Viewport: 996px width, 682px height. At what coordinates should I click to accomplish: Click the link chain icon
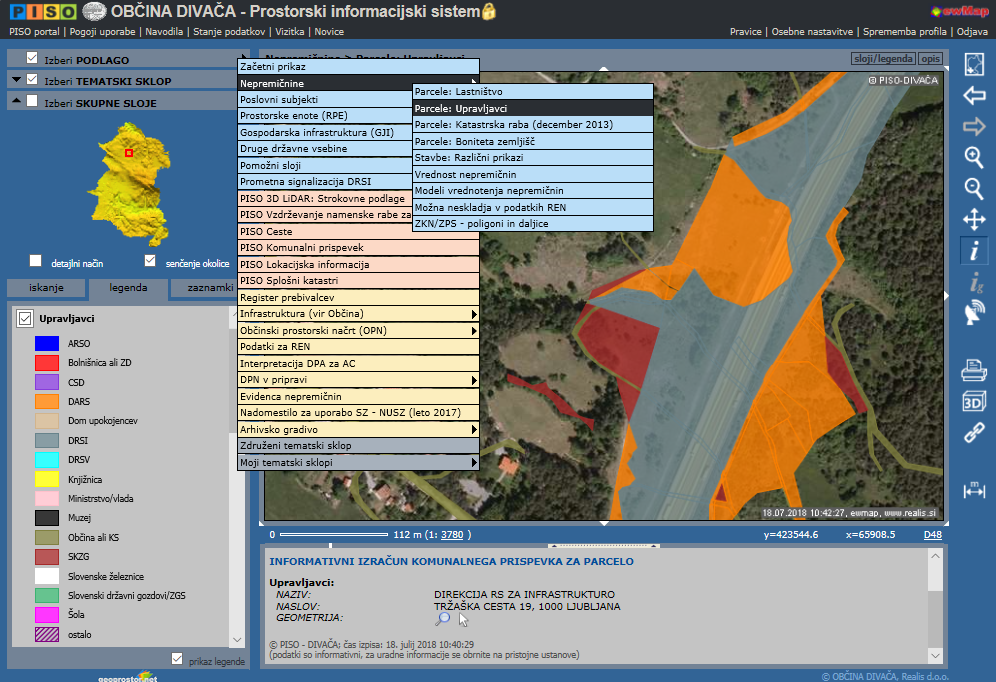(974, 433)
